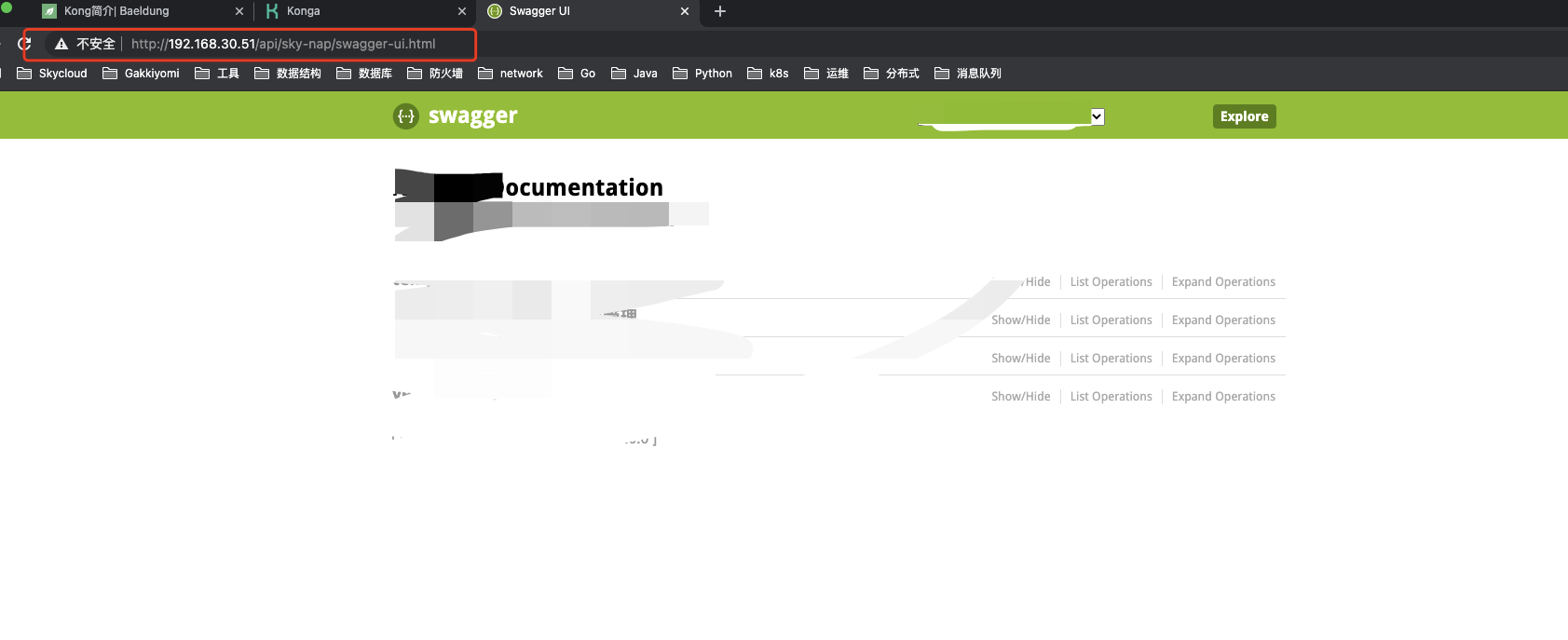
Task: Click List Operations in first API row
Action: (x=1111, y=282)
